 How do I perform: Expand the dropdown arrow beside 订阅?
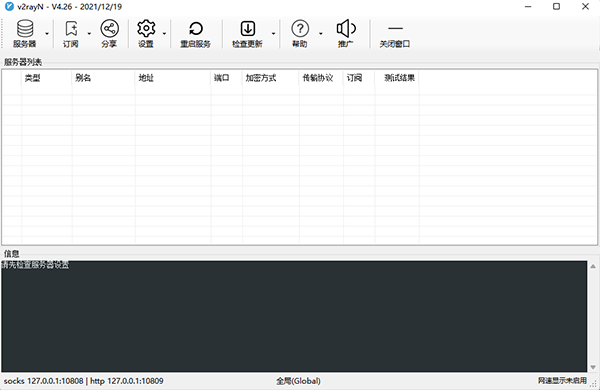tap(89, 34)
